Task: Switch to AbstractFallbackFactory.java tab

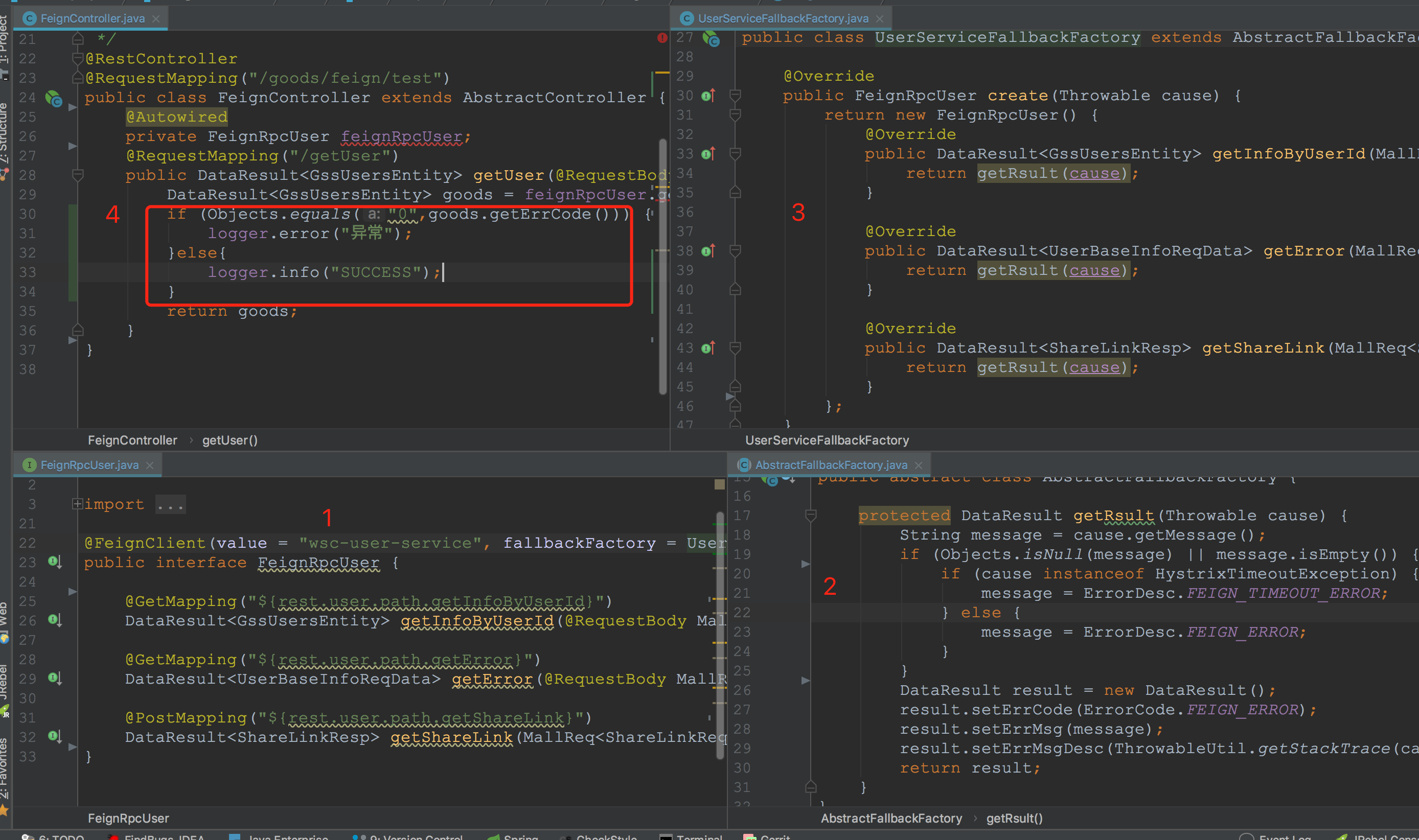Action: click(830, 465)
